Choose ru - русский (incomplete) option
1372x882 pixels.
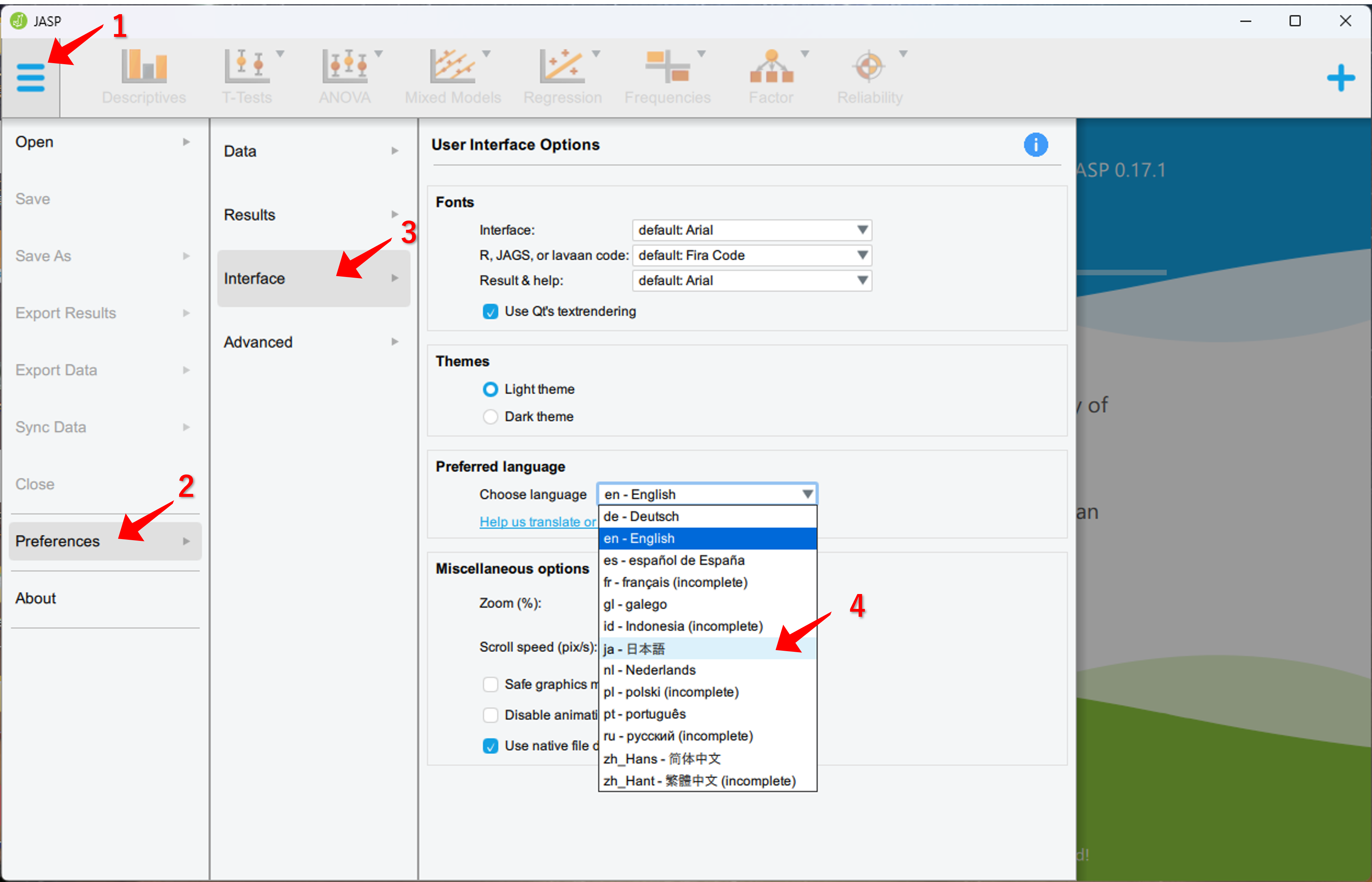pos(708,737)
